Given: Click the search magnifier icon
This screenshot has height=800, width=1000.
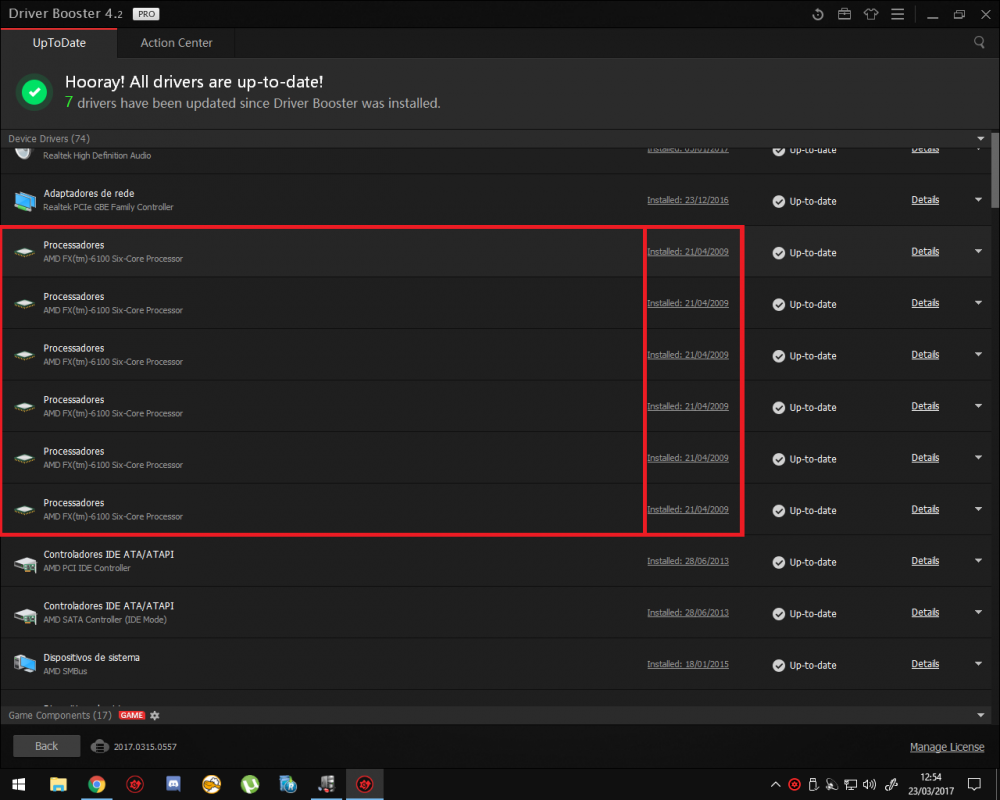Looking at the screenshot, I should [x=979, y=42].
